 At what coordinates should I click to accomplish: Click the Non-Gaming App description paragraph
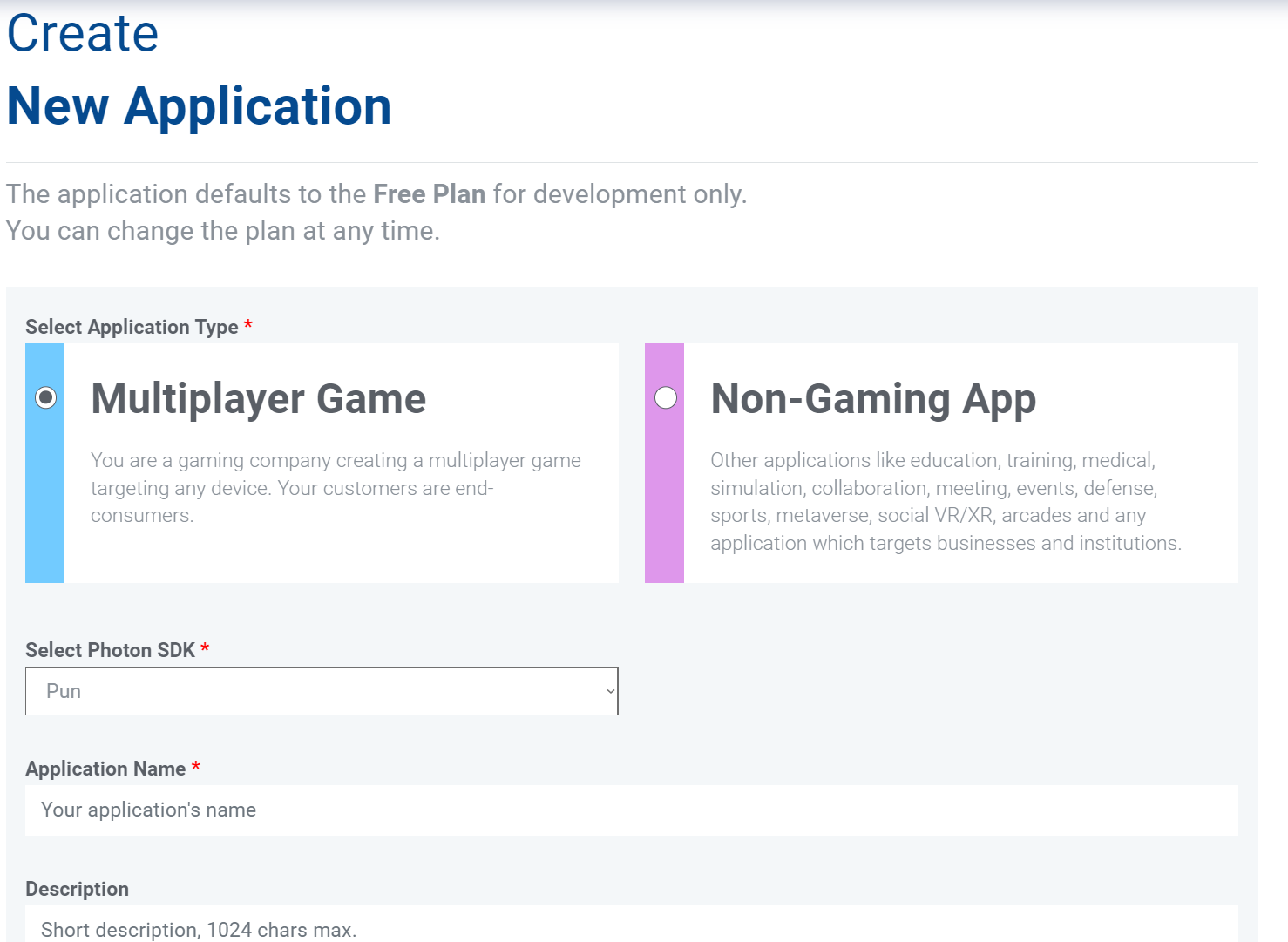coord(945,501)
